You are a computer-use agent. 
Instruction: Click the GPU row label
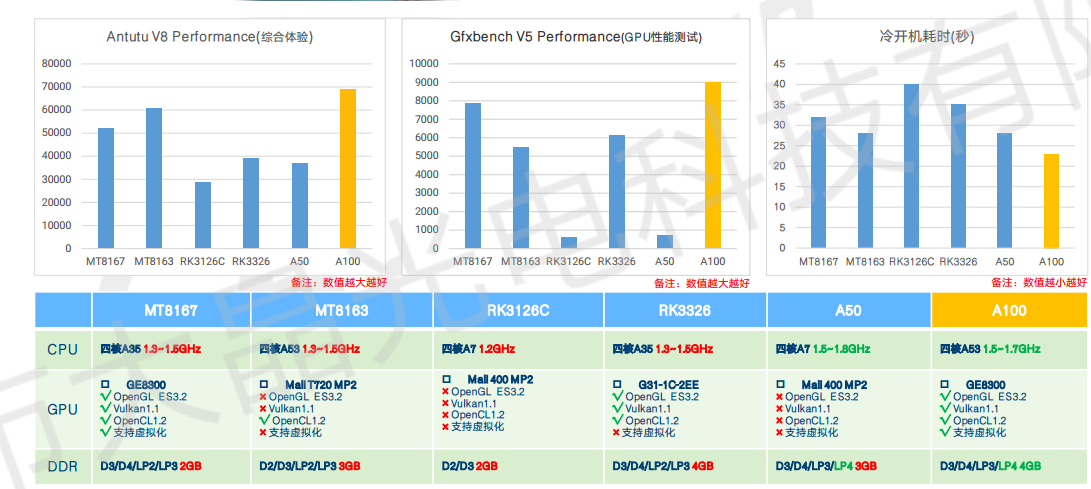click(x=63, y=409)
